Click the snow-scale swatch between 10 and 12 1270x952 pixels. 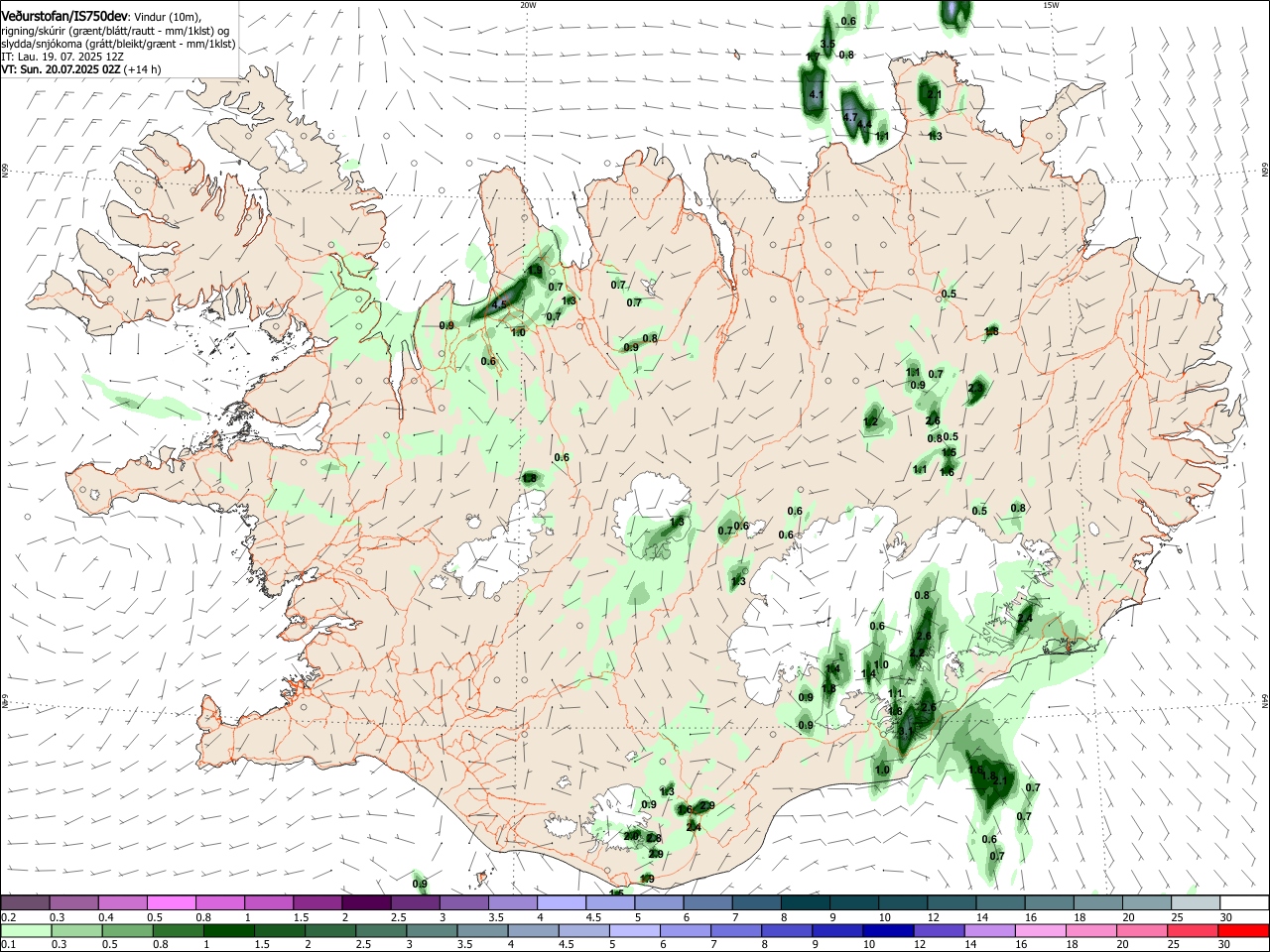point(902,902)
